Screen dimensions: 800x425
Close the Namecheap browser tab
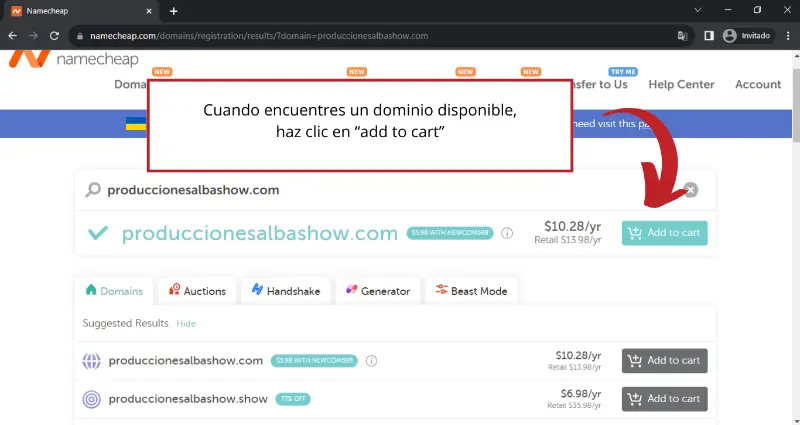point(149,11)
